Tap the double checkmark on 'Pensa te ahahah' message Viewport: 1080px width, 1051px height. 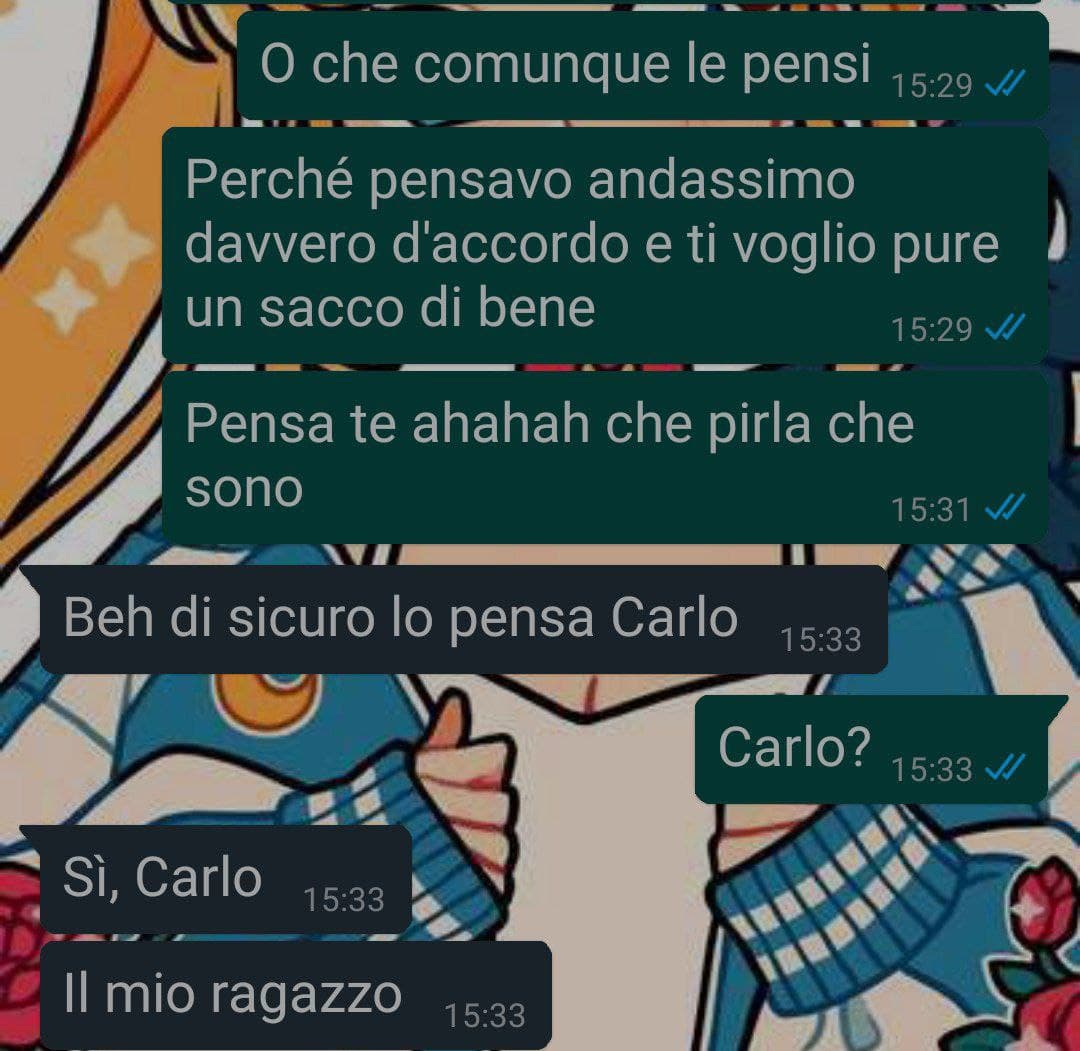[x=1005, y=509]
